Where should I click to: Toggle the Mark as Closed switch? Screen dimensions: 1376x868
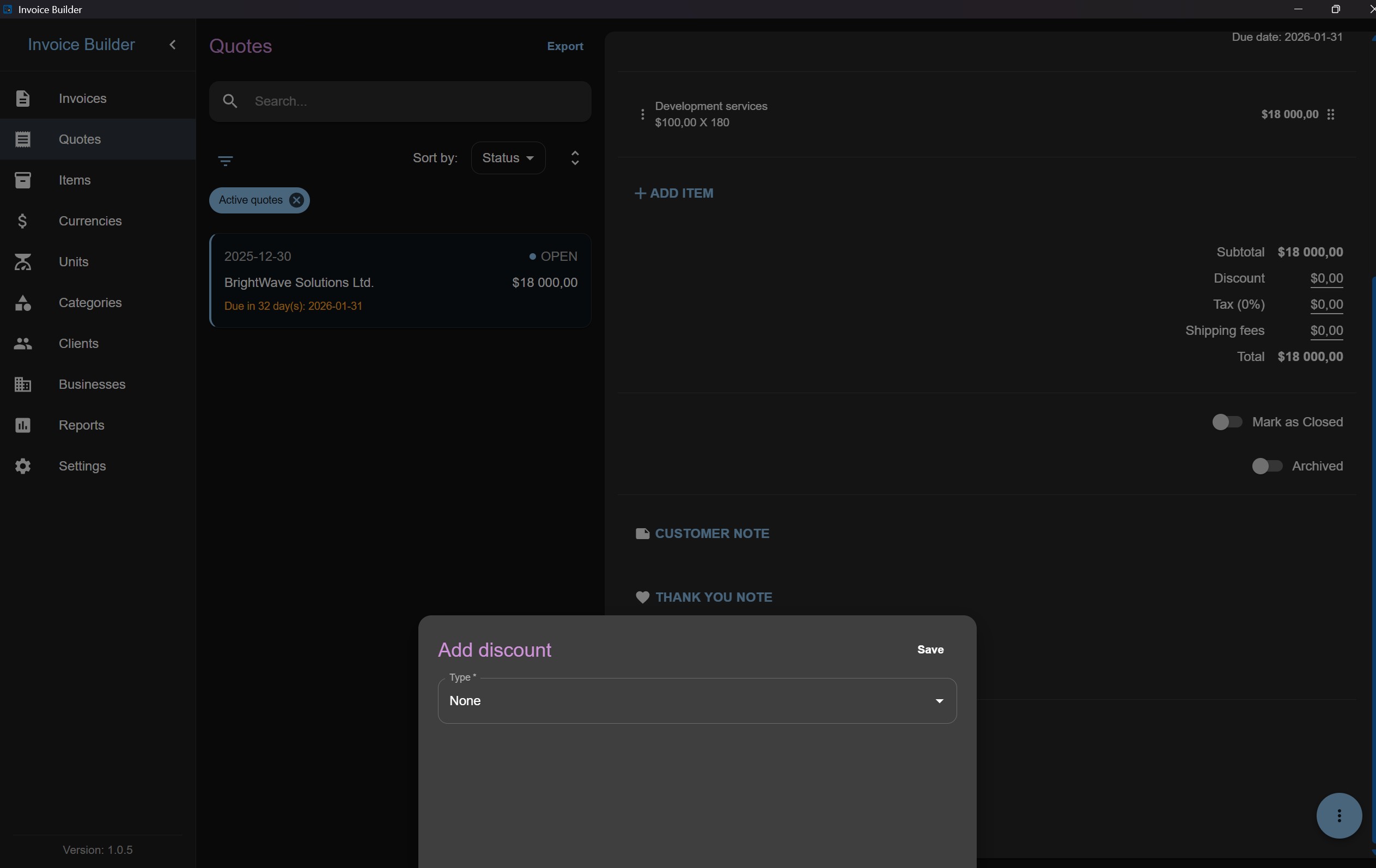pyautogui.click(x=1227, y=422)
